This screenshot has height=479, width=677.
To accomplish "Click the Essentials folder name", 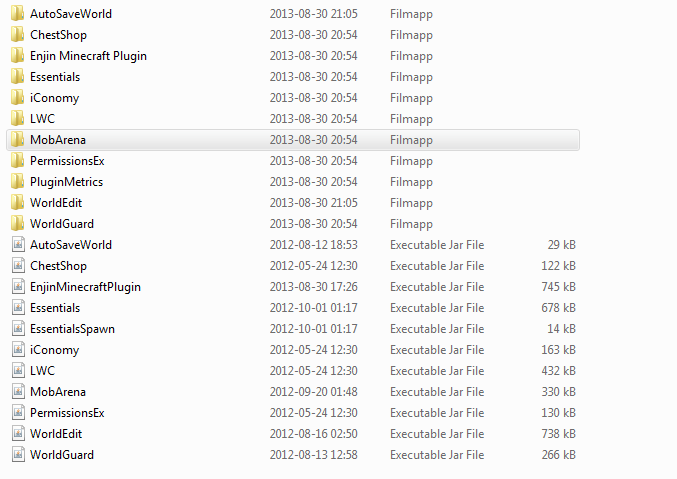I will click(x=55, y=77).
